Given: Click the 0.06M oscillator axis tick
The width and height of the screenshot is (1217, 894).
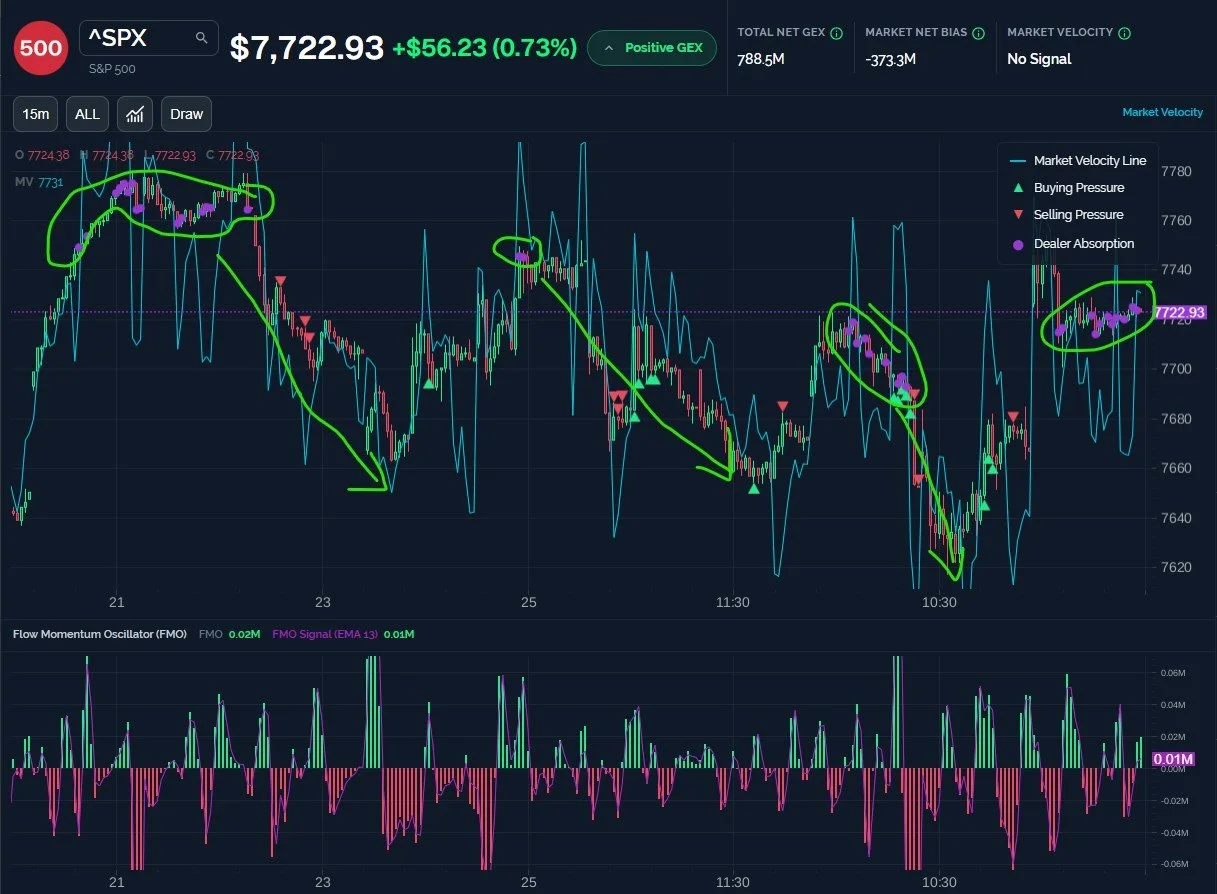Looking at the screenshot, I should point(1172,673).
